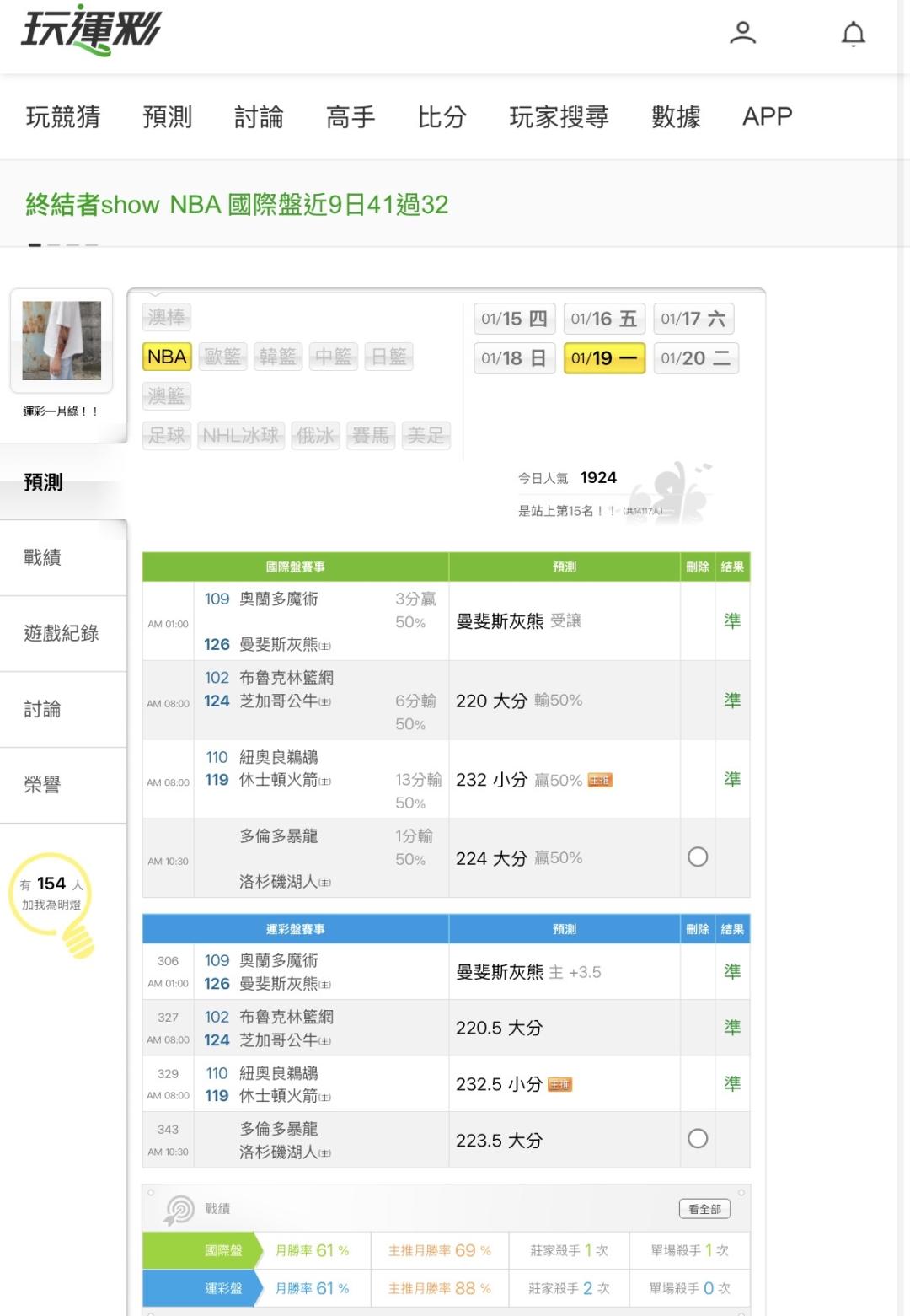Go to 比分 in the navigation bar
910x1316 pixels.
click(x=442, y=116)
